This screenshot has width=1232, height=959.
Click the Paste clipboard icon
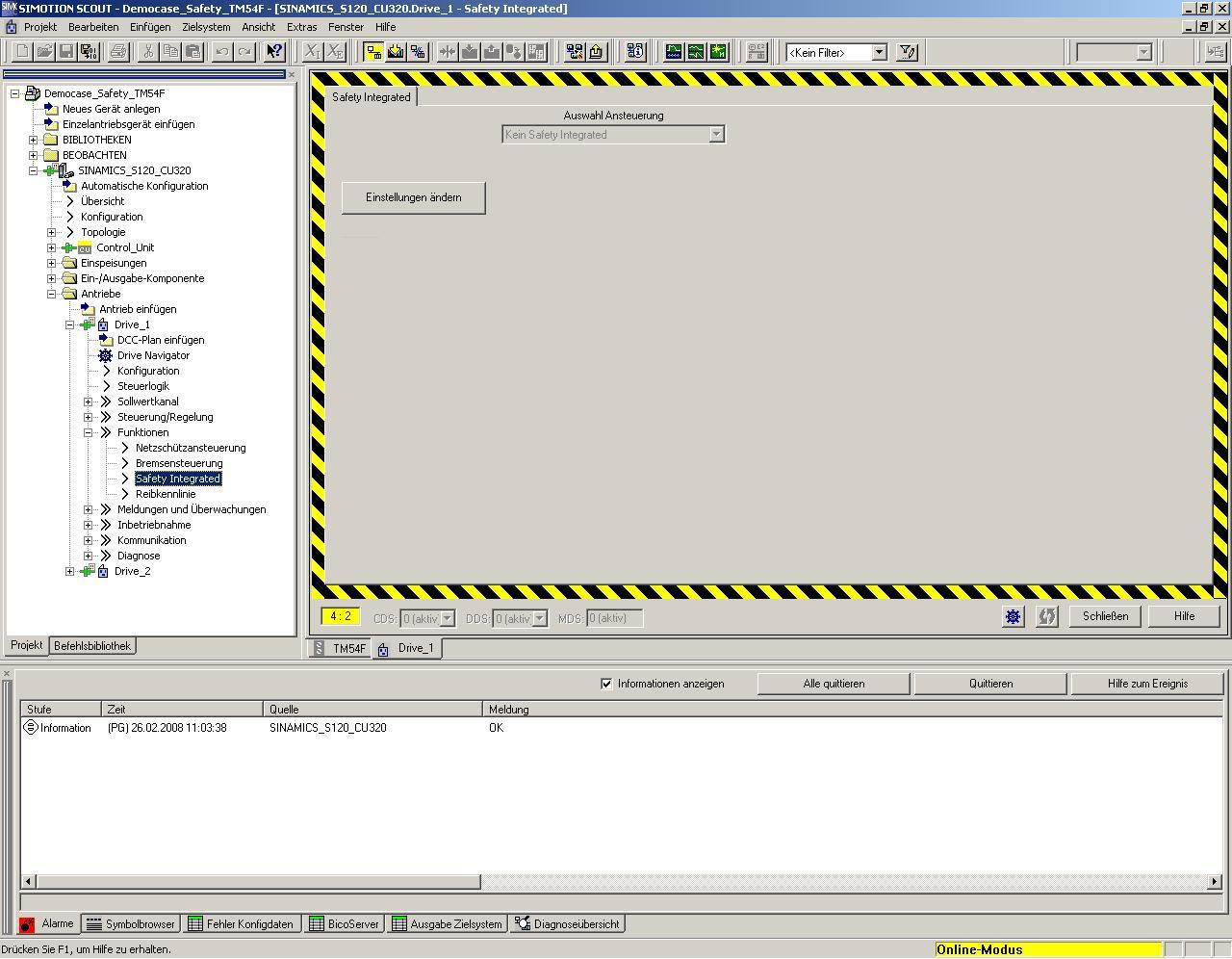tap(192, 52)
